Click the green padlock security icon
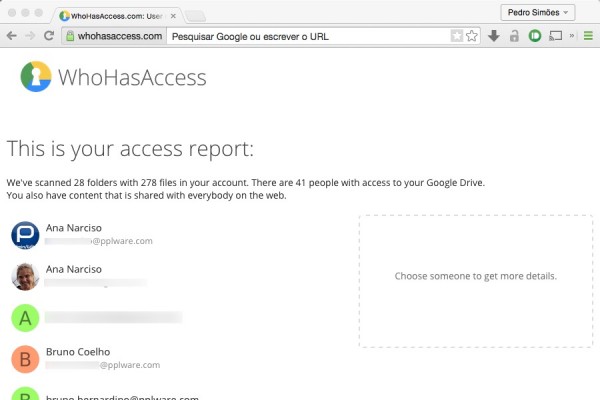600x400 pixels. (70, 36)
